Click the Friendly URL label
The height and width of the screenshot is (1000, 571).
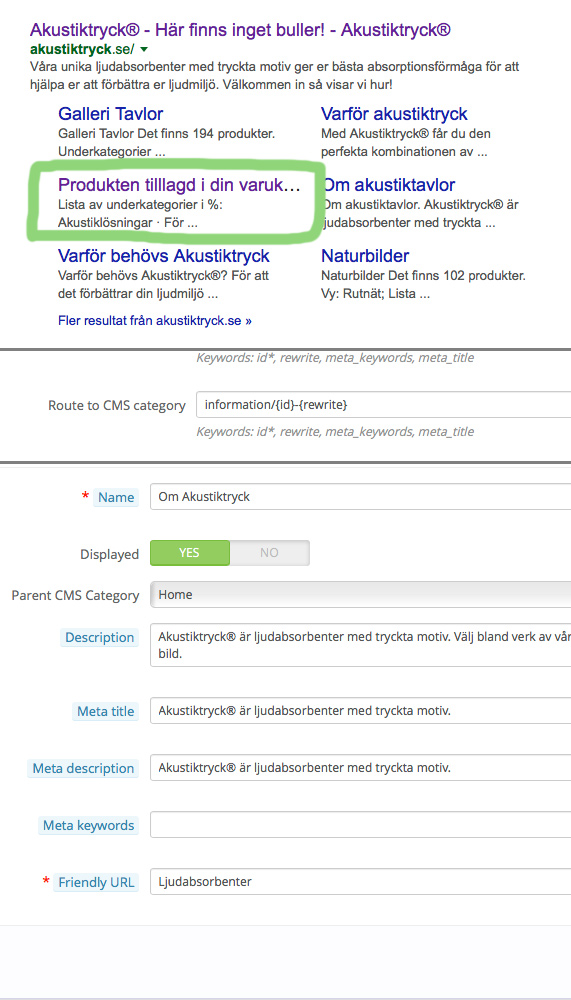coord(96,883)
